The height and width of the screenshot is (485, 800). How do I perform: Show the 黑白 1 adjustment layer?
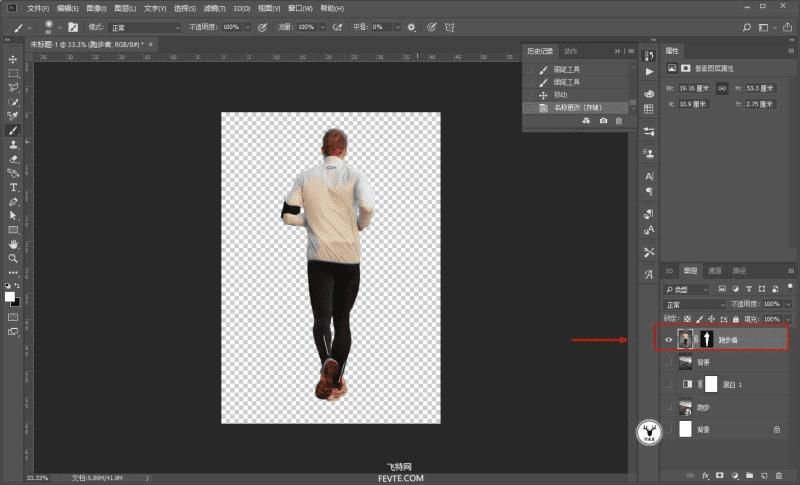click(669, 384)
